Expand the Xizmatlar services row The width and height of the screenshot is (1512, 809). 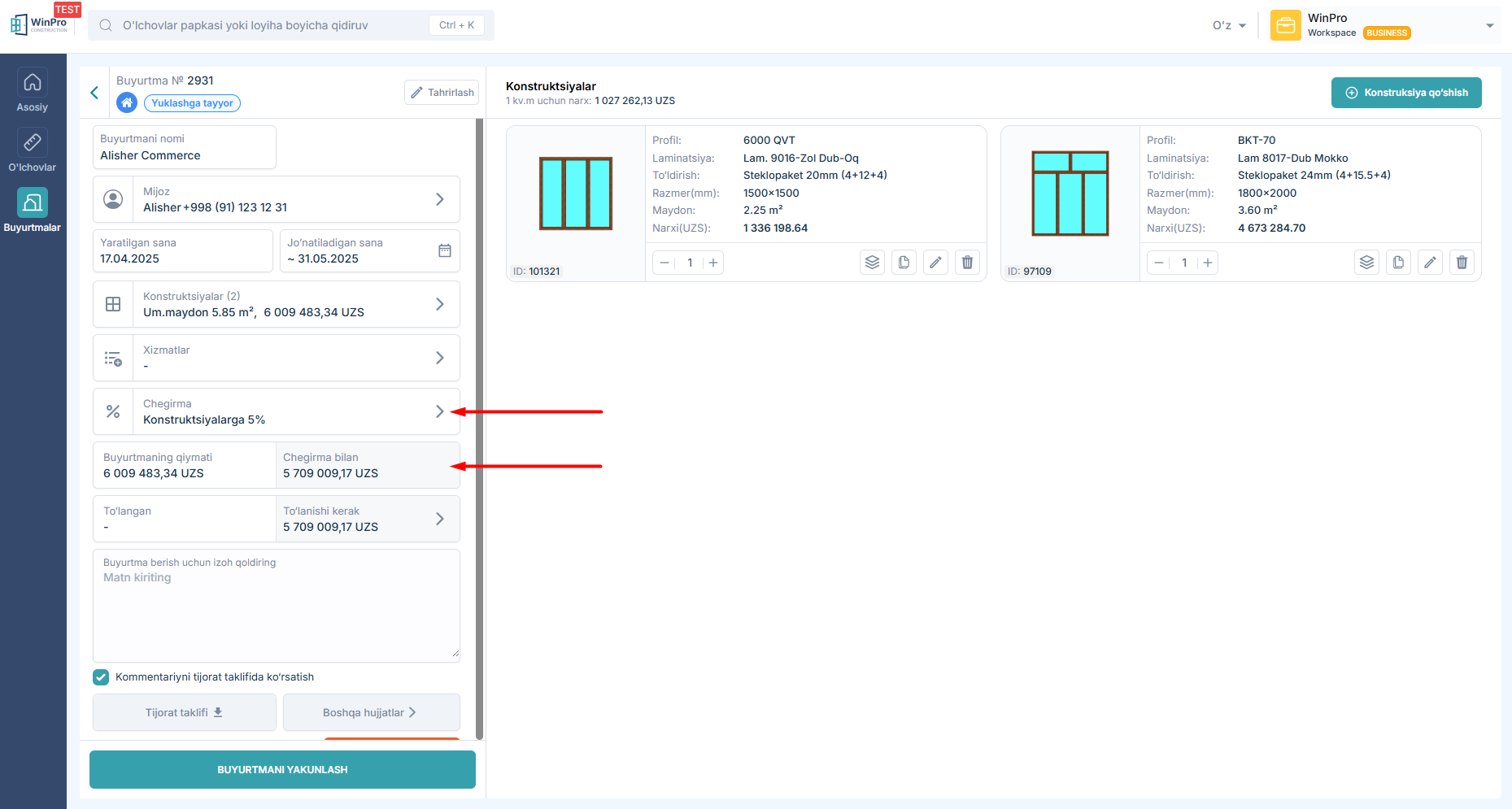pyautogui.click(x=439, y=358)
